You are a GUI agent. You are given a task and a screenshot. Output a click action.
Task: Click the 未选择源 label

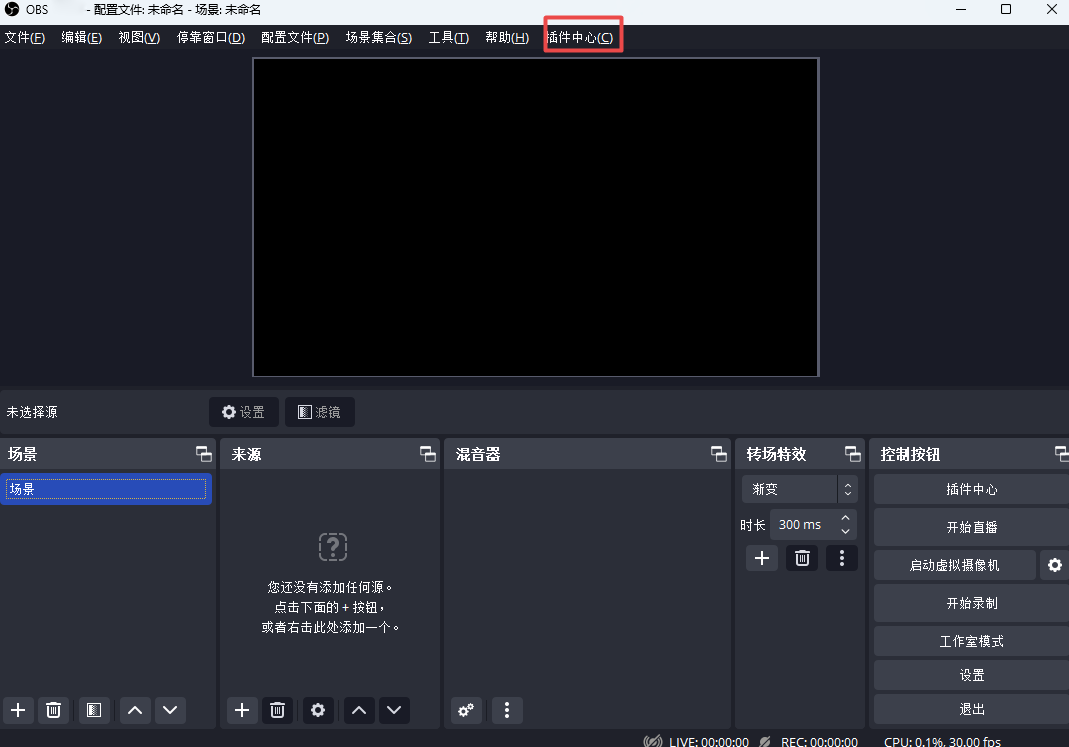32,412
